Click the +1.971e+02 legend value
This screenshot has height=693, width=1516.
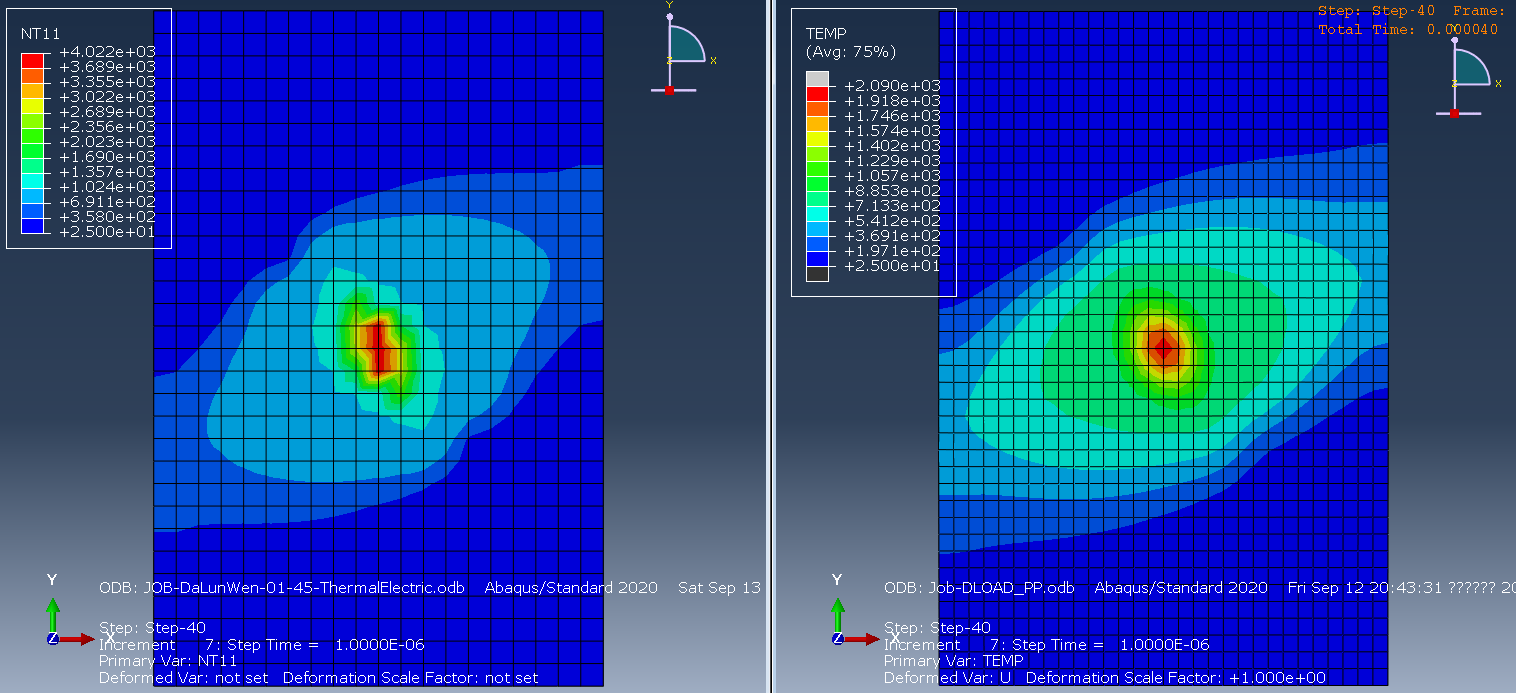pos(892,251)
